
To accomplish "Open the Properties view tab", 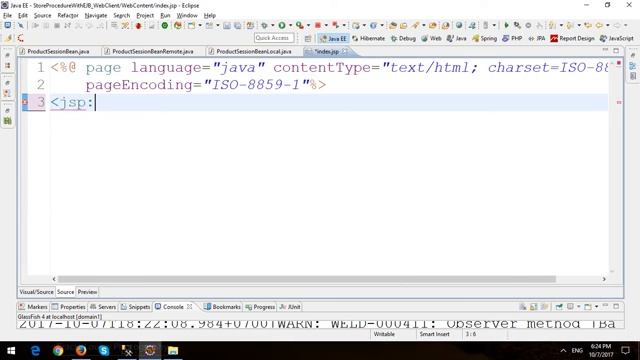I will tap(69, 307).
